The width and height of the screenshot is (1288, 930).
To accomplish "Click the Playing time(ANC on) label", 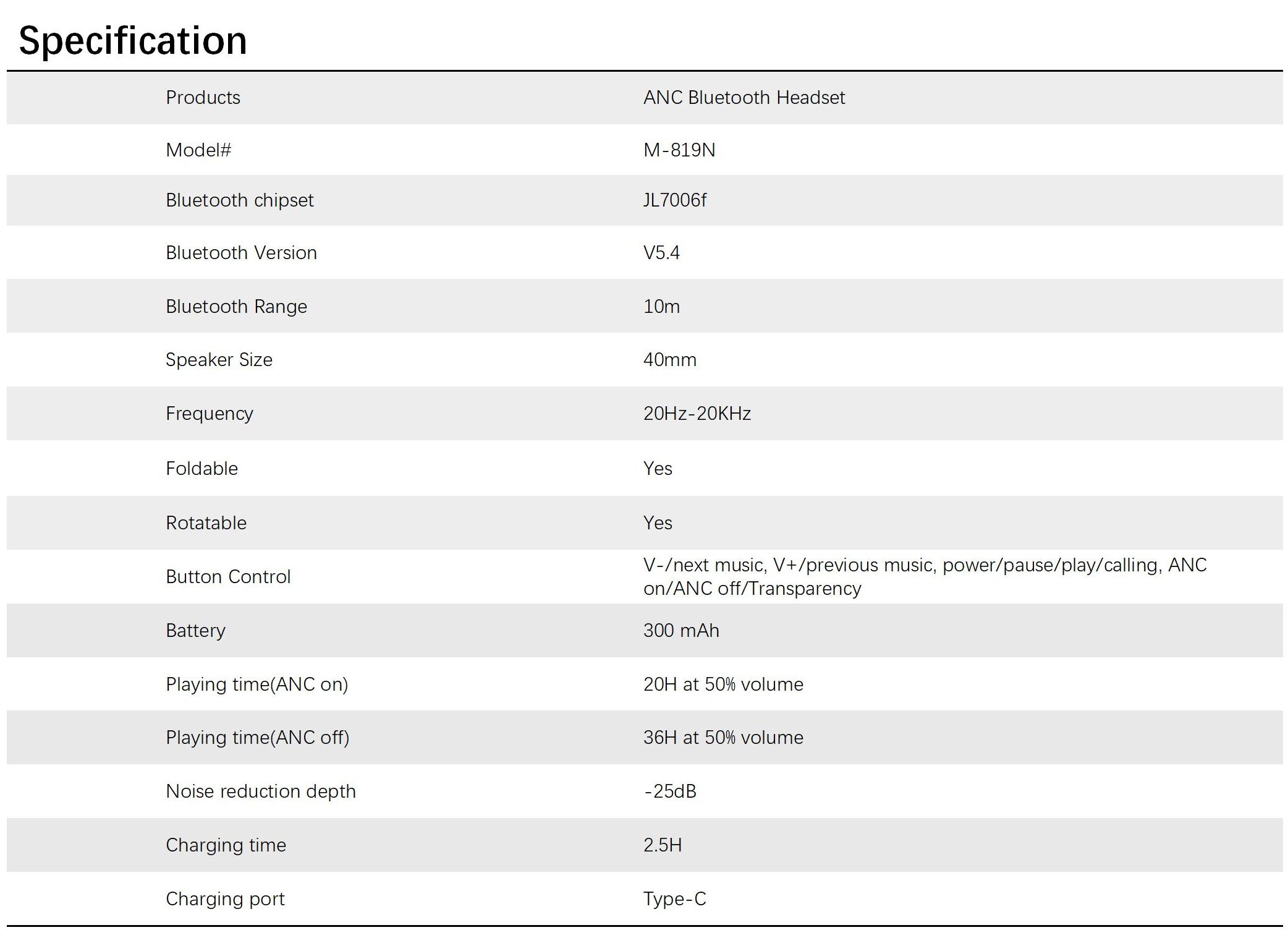I will coord(256,685).
